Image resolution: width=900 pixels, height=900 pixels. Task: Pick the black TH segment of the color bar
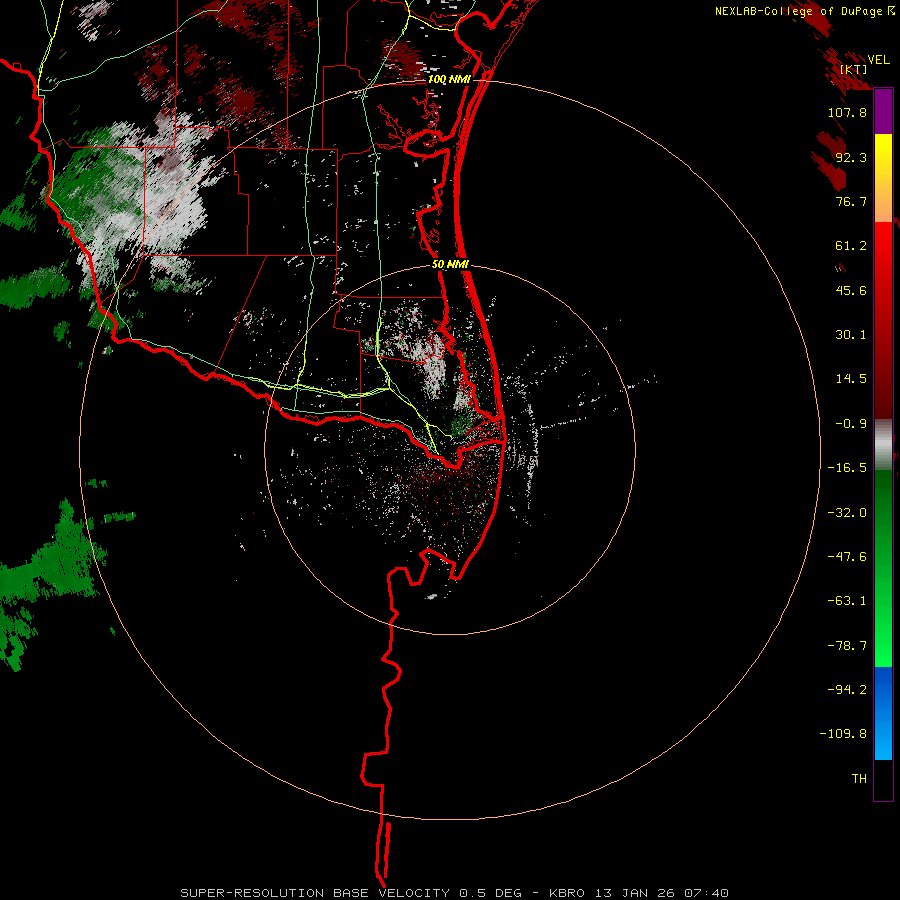click(x=883, y=780)
